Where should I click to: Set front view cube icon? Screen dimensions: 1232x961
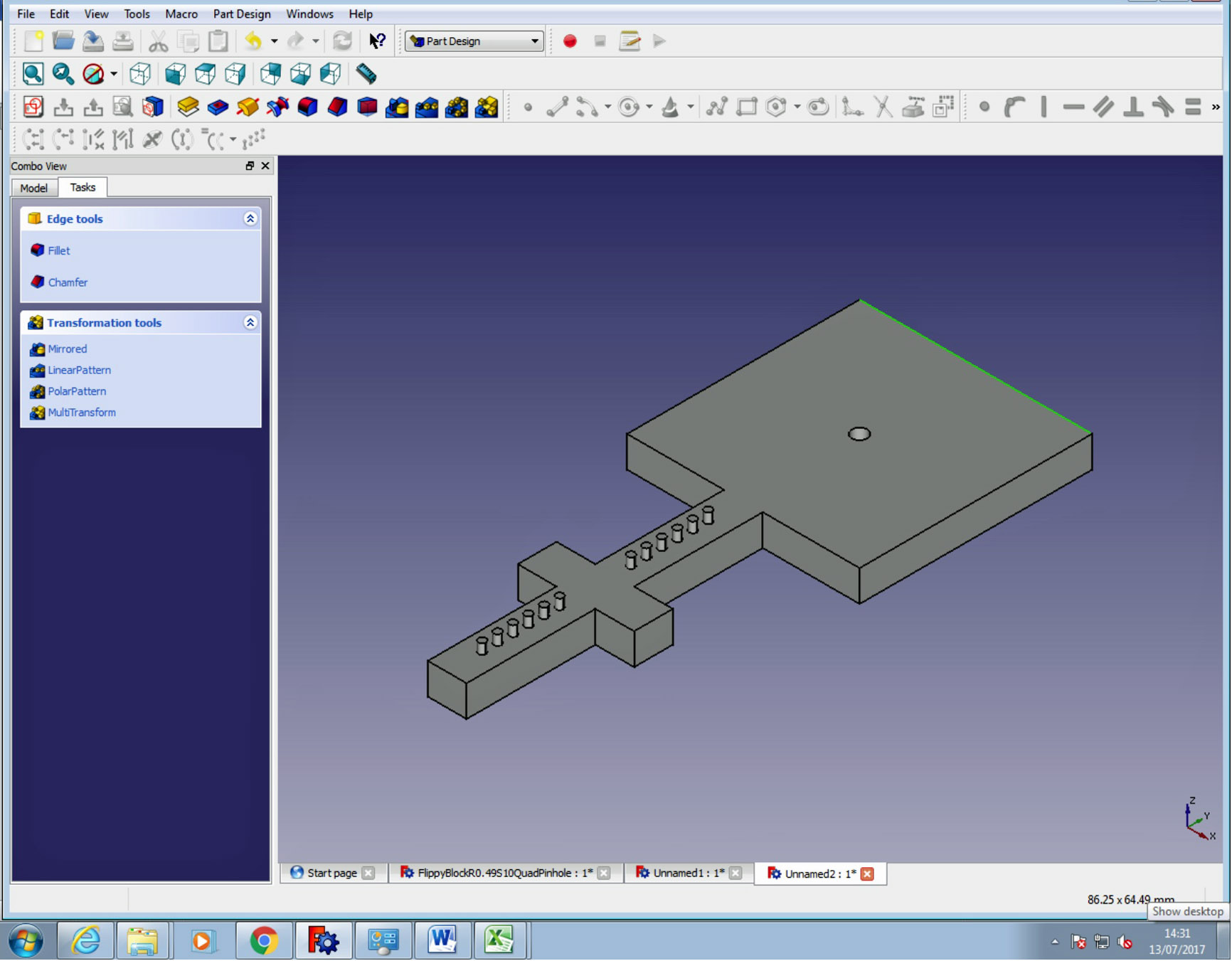point(175,73)
